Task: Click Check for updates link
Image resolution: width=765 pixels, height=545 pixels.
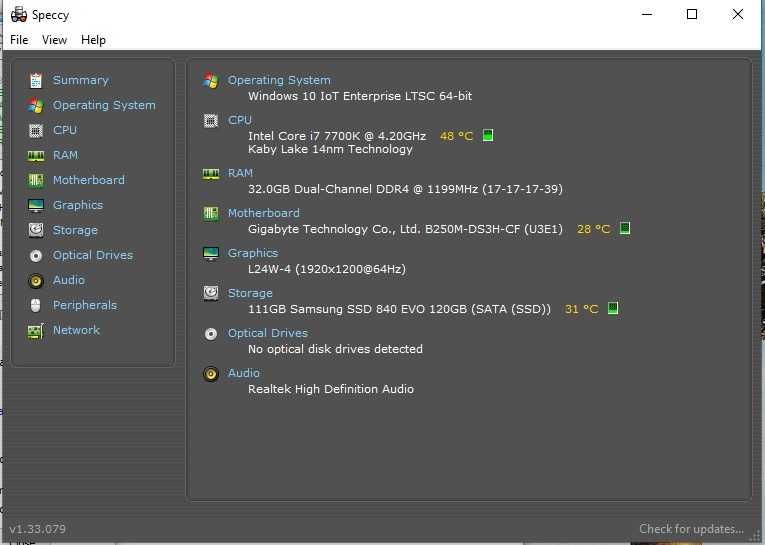Action: click(691, 529)
